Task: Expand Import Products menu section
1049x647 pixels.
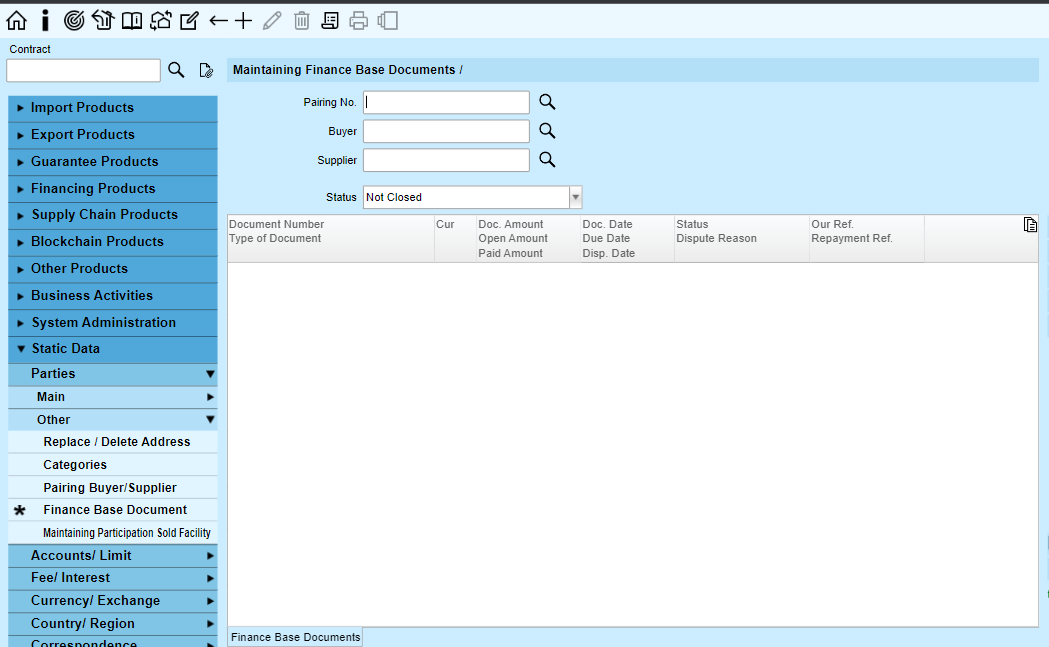Action: [x=113, y=108]
